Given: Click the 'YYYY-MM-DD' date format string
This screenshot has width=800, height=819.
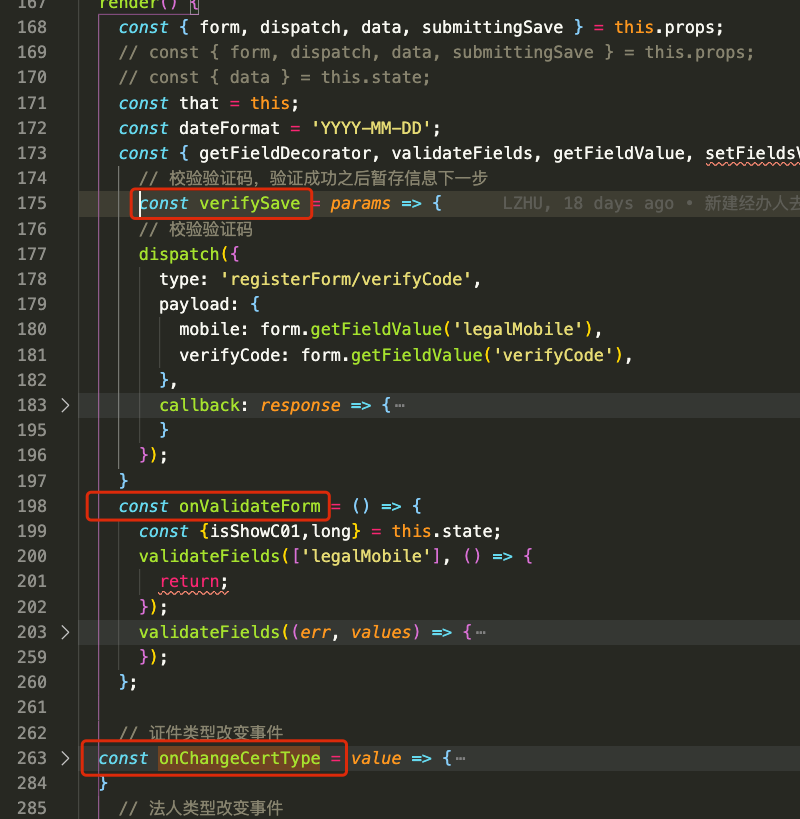Looking at the screenshot, I should pyautogui.click(x=375, y=128).
